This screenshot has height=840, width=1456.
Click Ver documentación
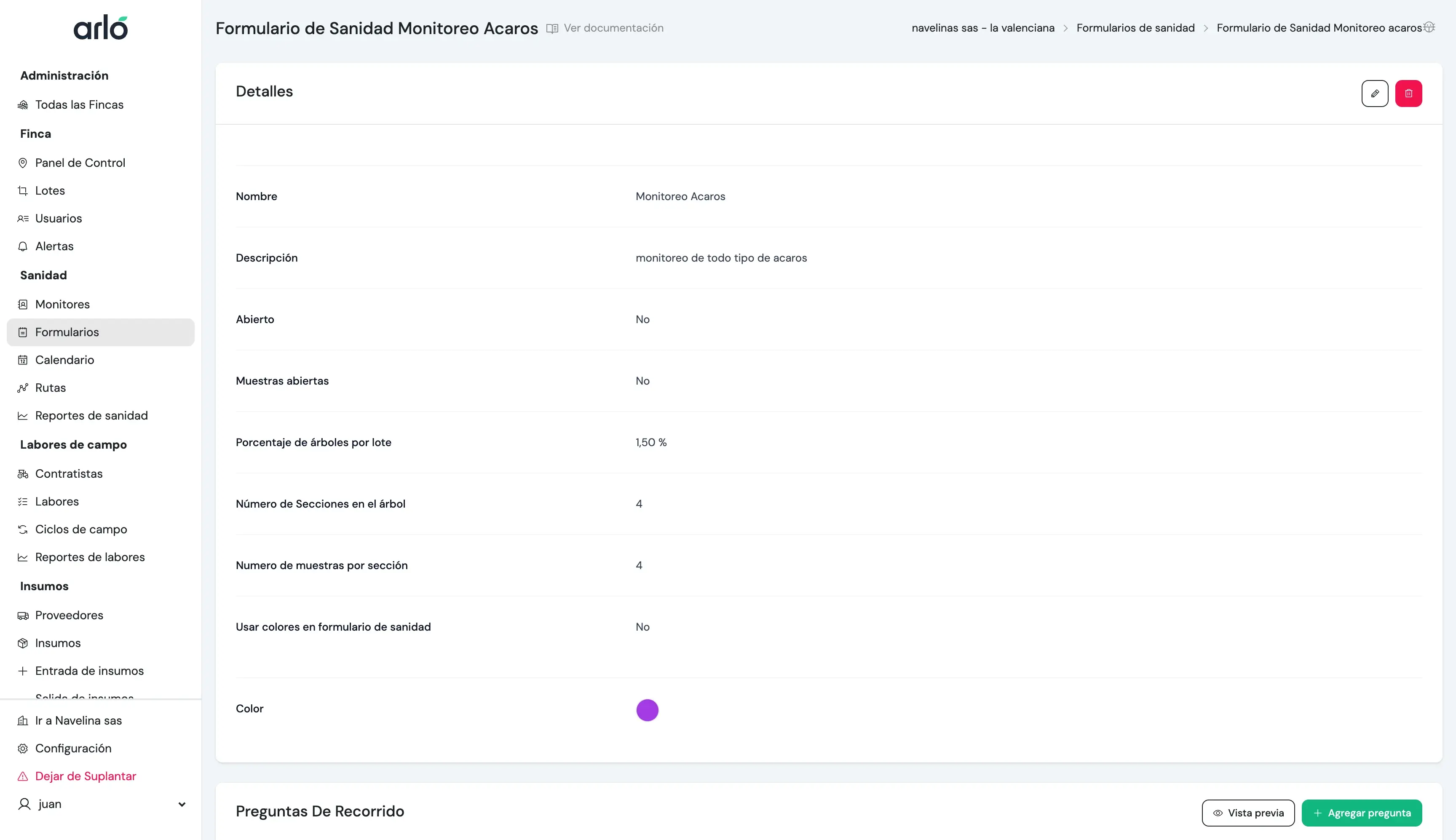tap(613, 28)
